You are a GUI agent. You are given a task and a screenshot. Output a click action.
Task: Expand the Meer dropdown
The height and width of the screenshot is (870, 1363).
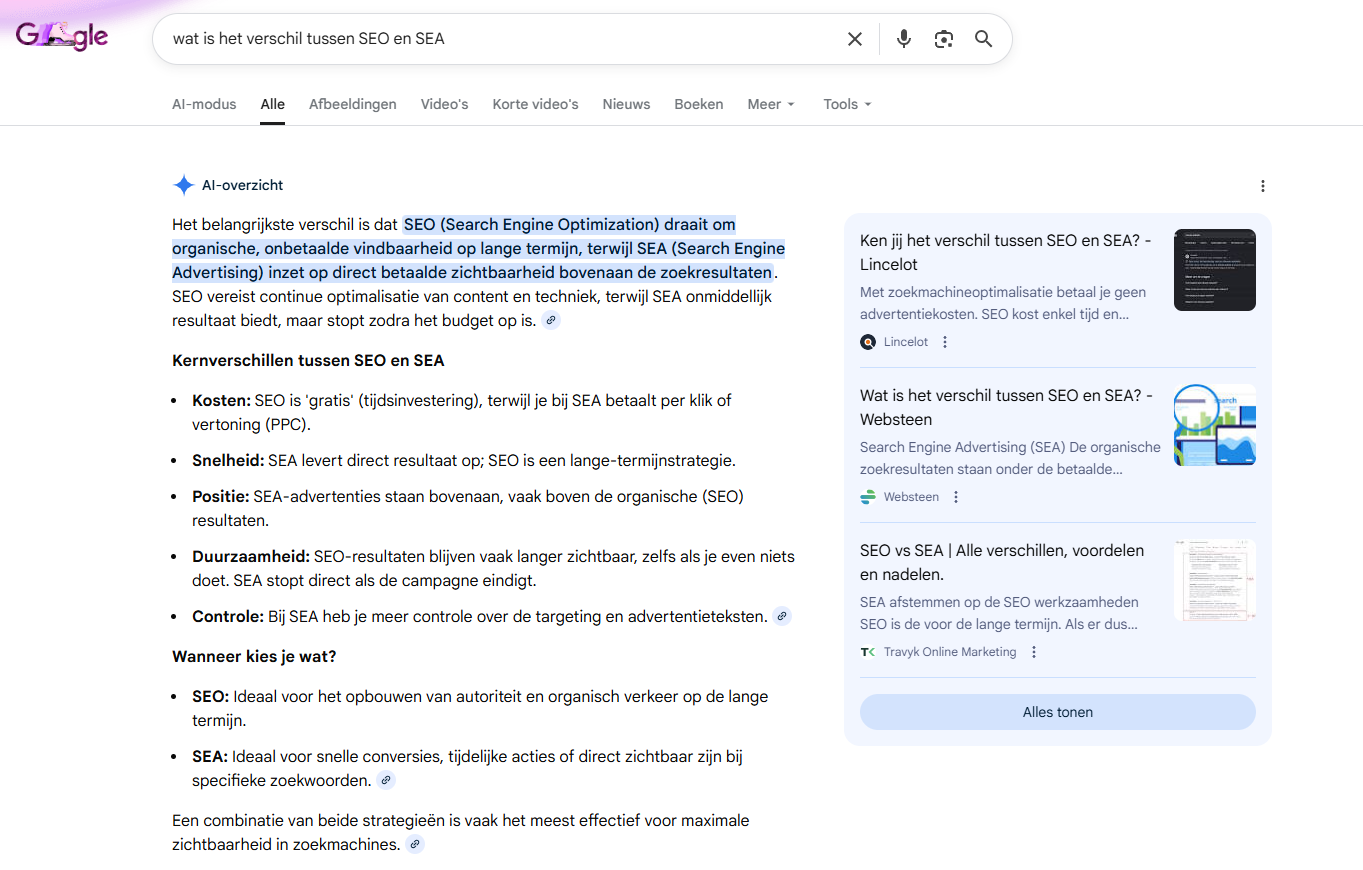click(x=770, y=104)
